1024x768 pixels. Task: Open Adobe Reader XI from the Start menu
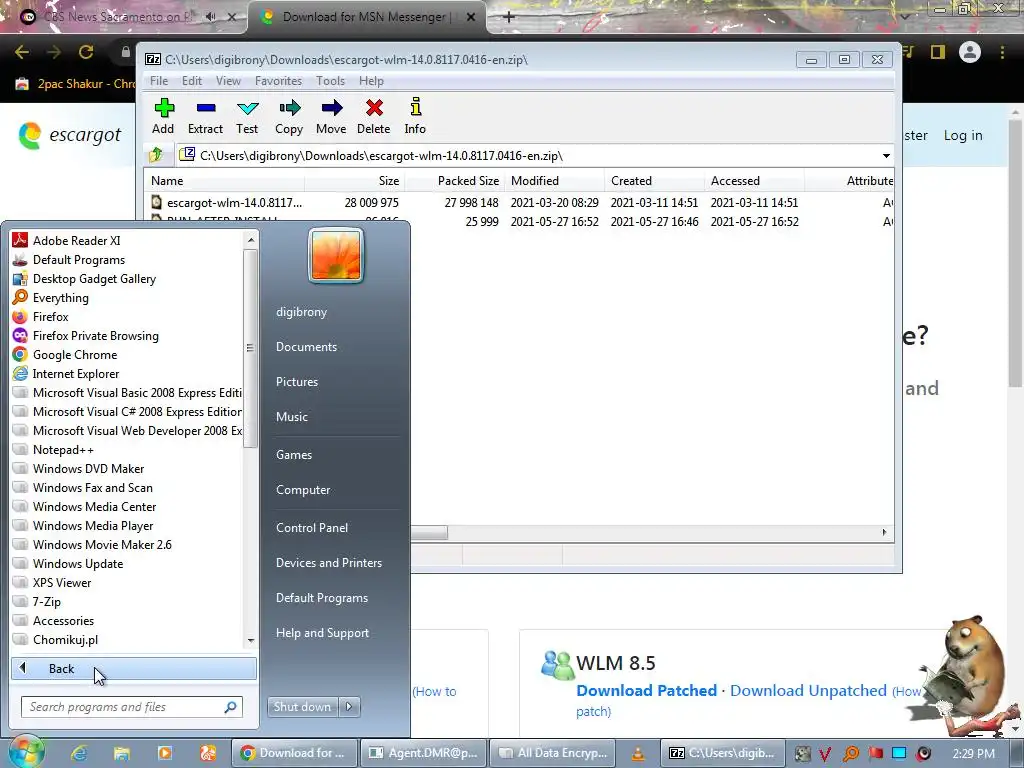[76, 240]
